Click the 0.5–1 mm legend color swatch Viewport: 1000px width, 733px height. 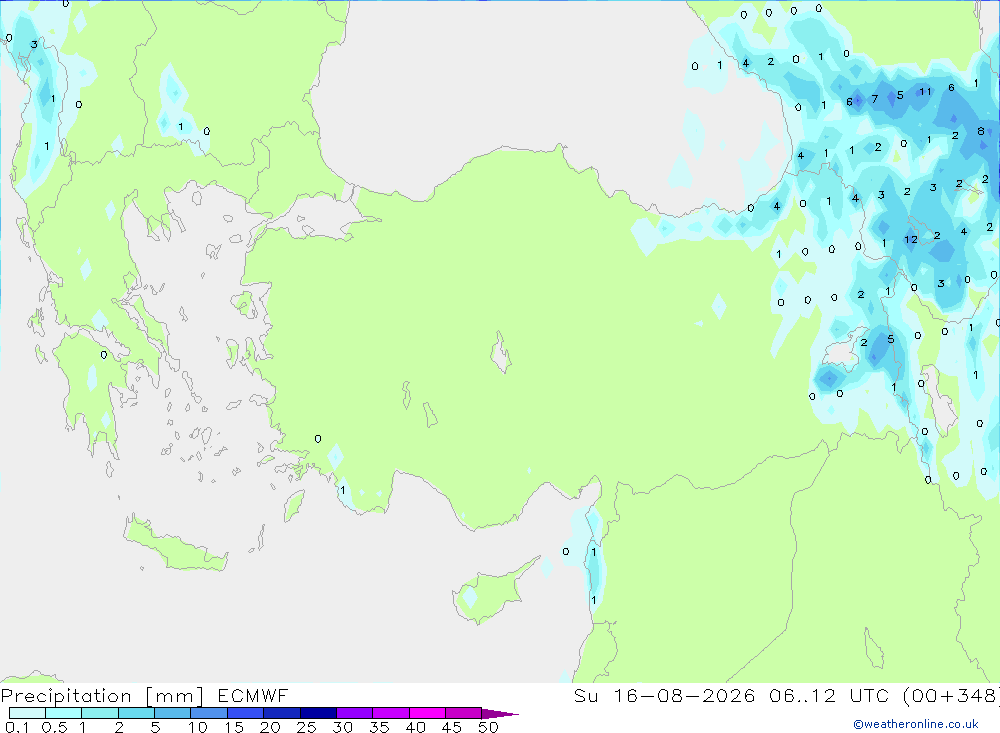[63, 713]
